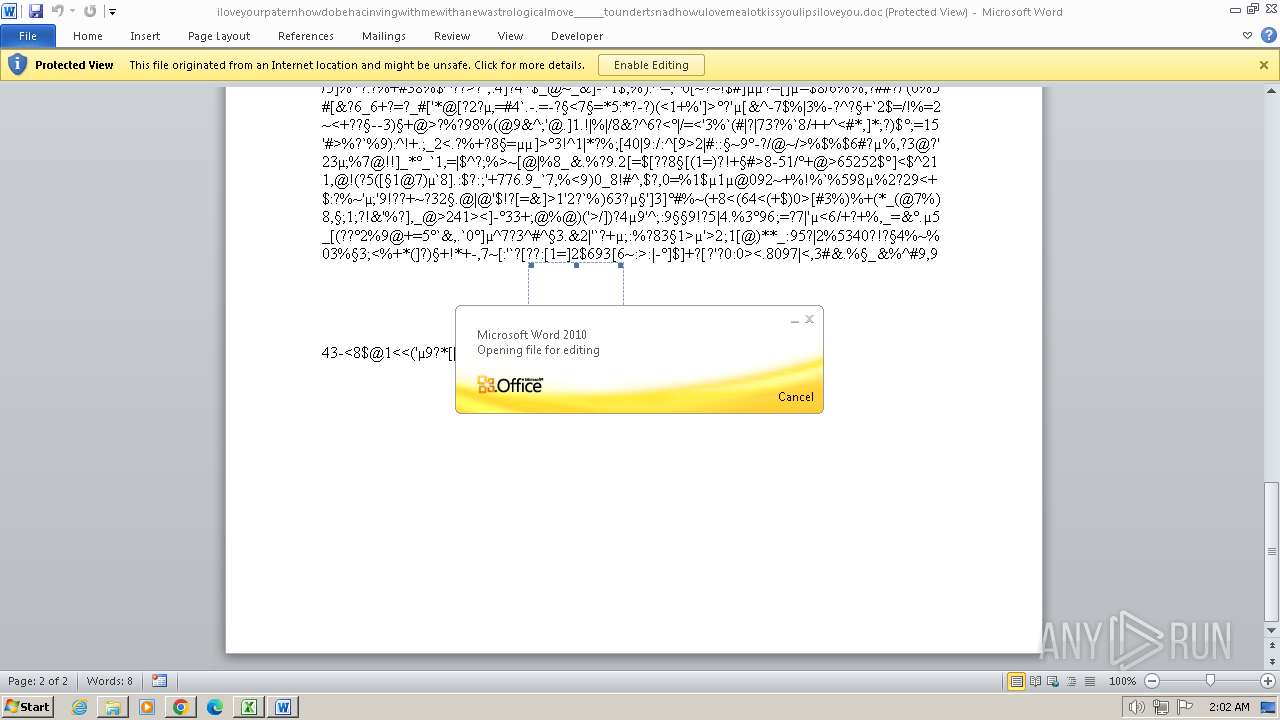The width and height of the screenshot is (1280, 720).
Task: Click the Action Center flag icon
Action: pos(1185,707)
